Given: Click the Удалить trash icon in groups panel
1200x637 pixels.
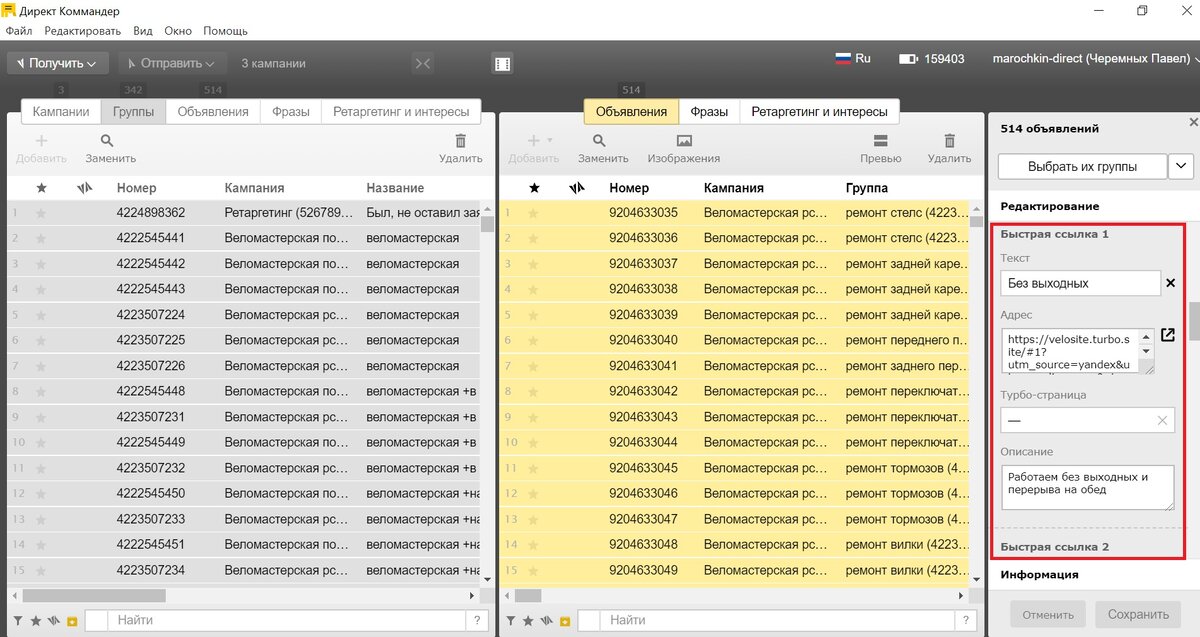Looking at the screenshot, I should point(460,141).
